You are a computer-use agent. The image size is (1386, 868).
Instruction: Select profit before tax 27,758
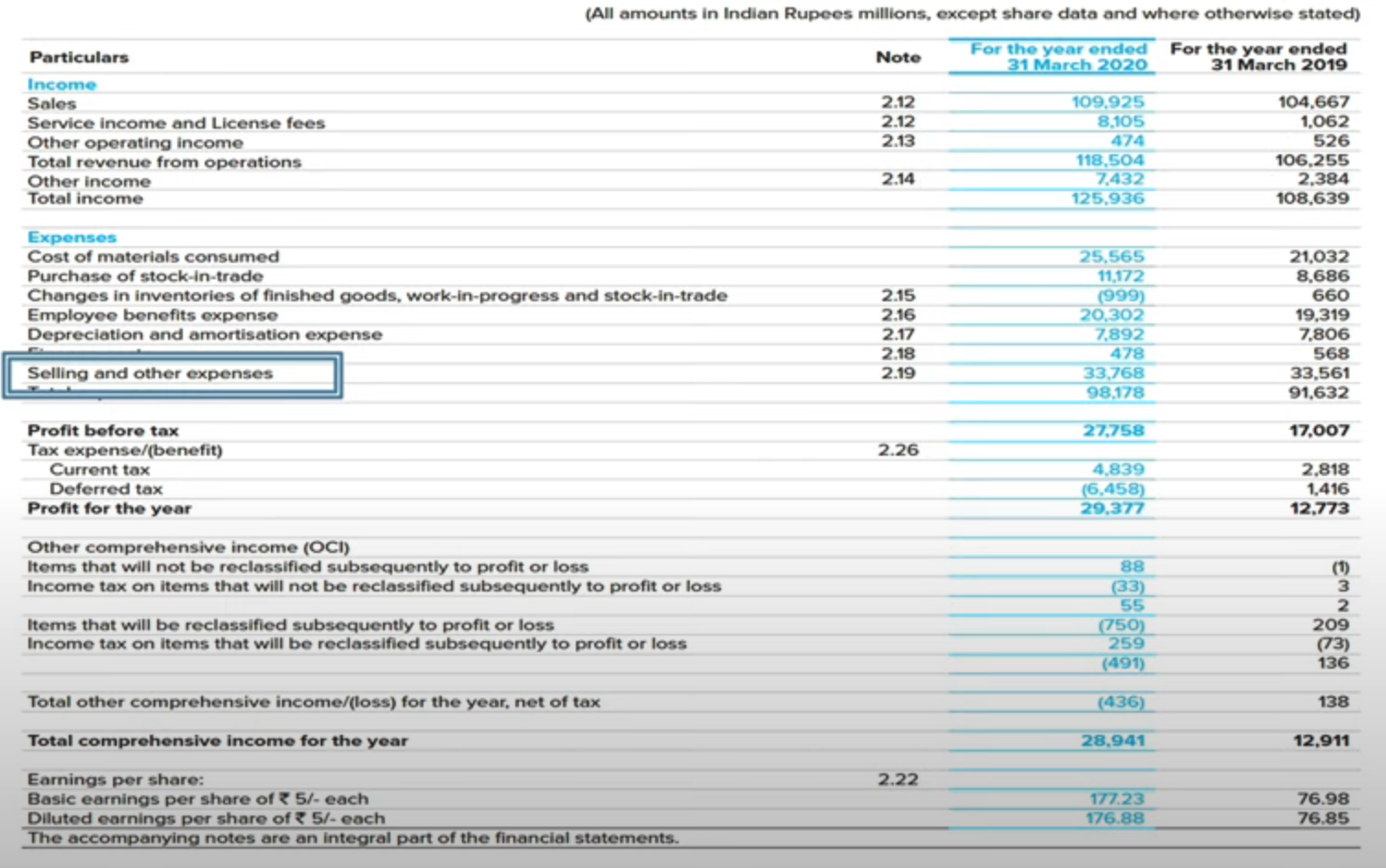(x=1113, y=431)
